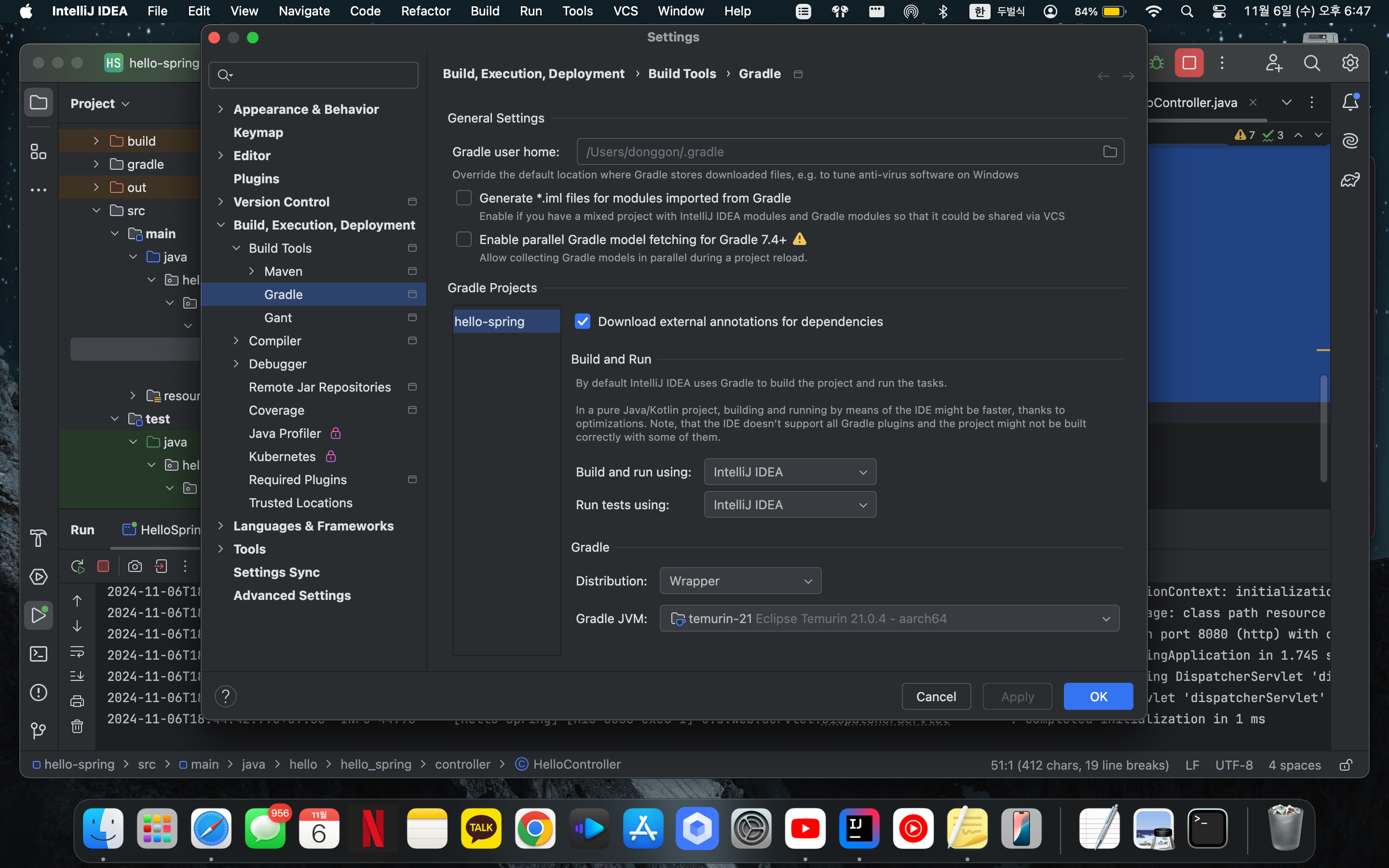This screenshot has height=868, width=1389.
Task: Open the Terminal tool window icon
Action: (x=39, y=653)
